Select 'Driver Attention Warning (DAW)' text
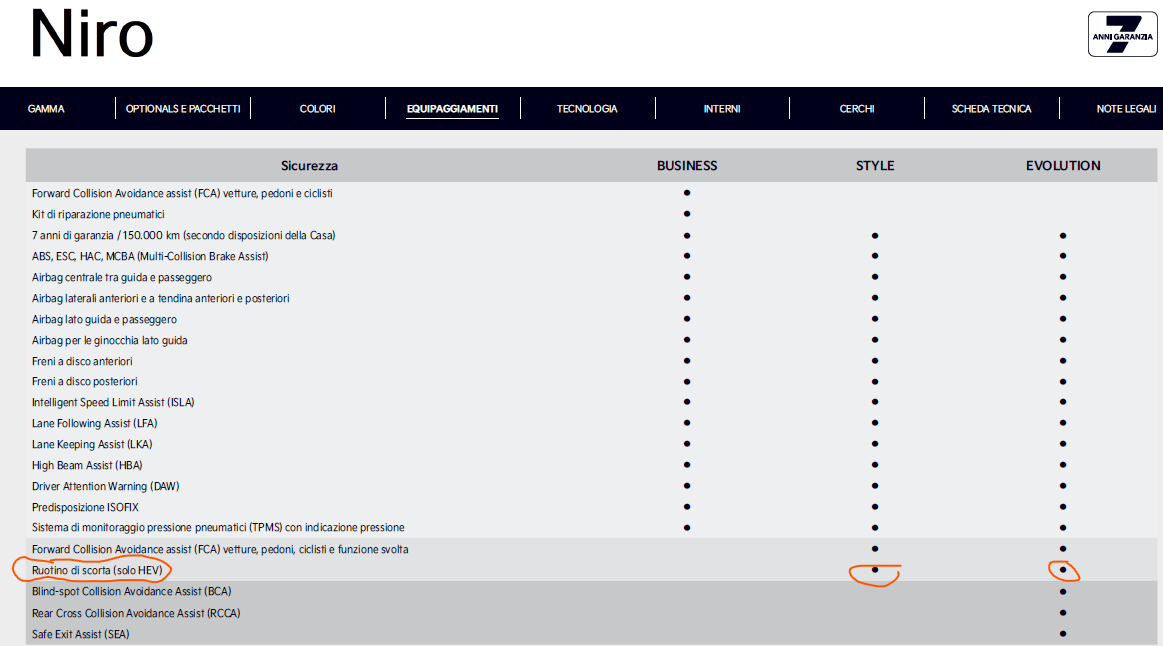Image resolution: width=1163 pixels, height=646 pixels. 105,487
